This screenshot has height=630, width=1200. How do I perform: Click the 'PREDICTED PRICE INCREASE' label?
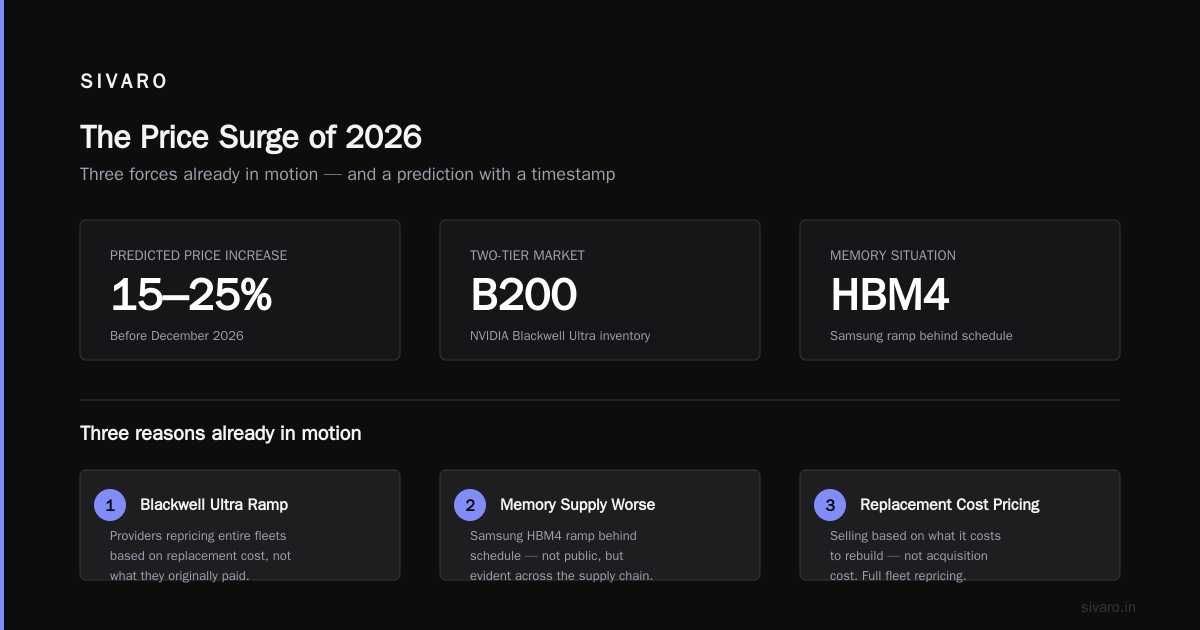click(198, 255)
